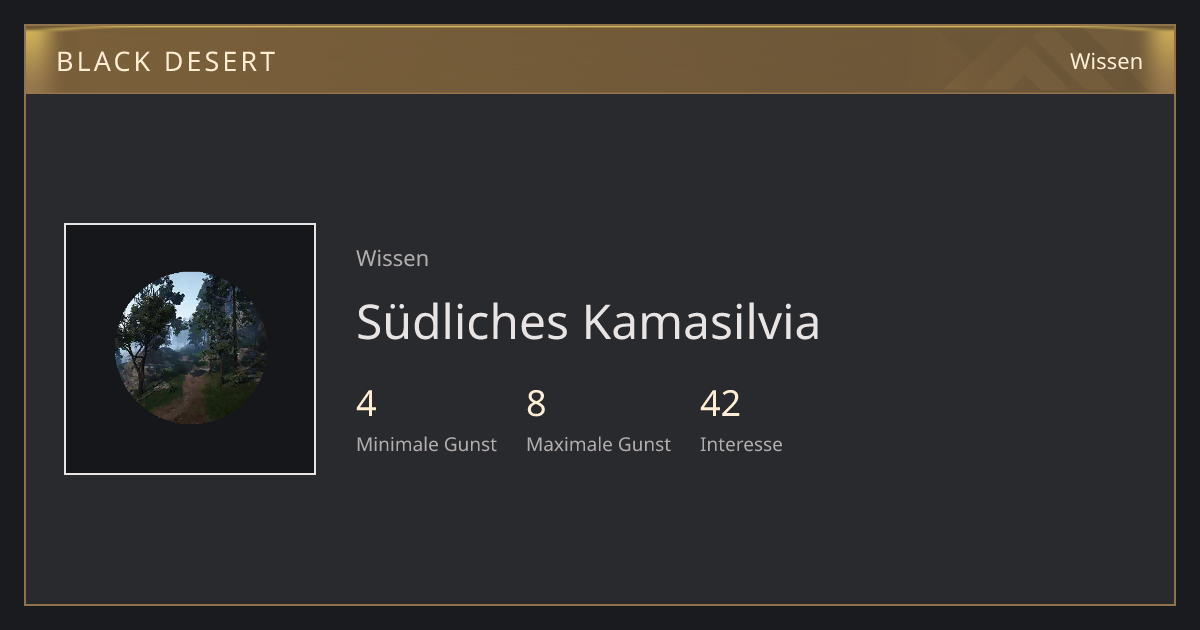Click the number 4 favor value
Viewport: 1200px width, 630px height.
click(366, 404)
